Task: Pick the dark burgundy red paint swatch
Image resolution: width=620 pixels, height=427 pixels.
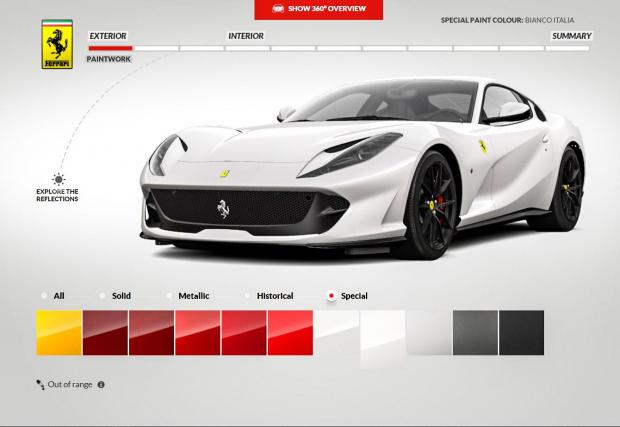Action: click(x=104, y=333)
